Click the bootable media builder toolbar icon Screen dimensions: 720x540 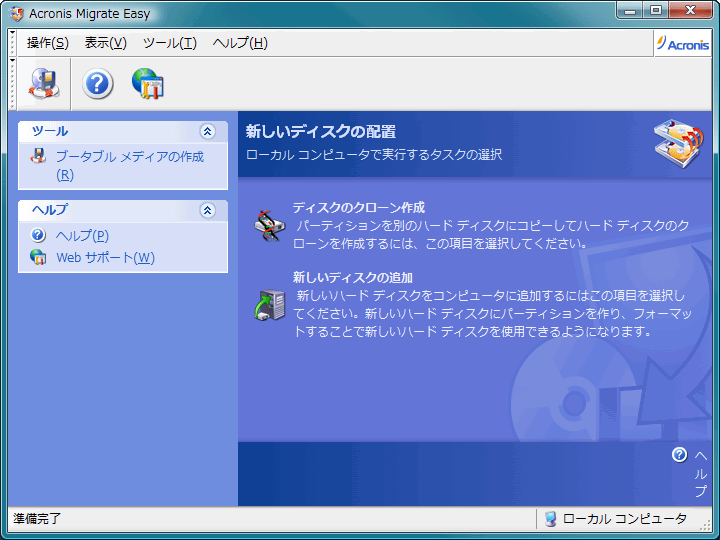44,84
